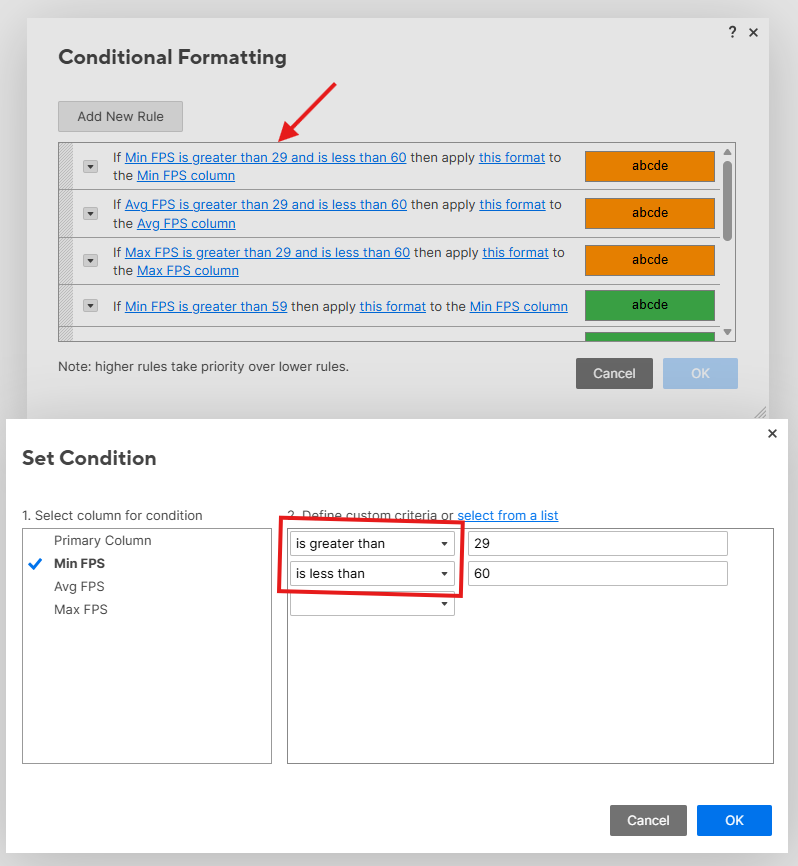Open rule menu arrow for Min FPS greater than 59 rule
Viewport: 798px width, 866px height.
click(x=91, y=305)
